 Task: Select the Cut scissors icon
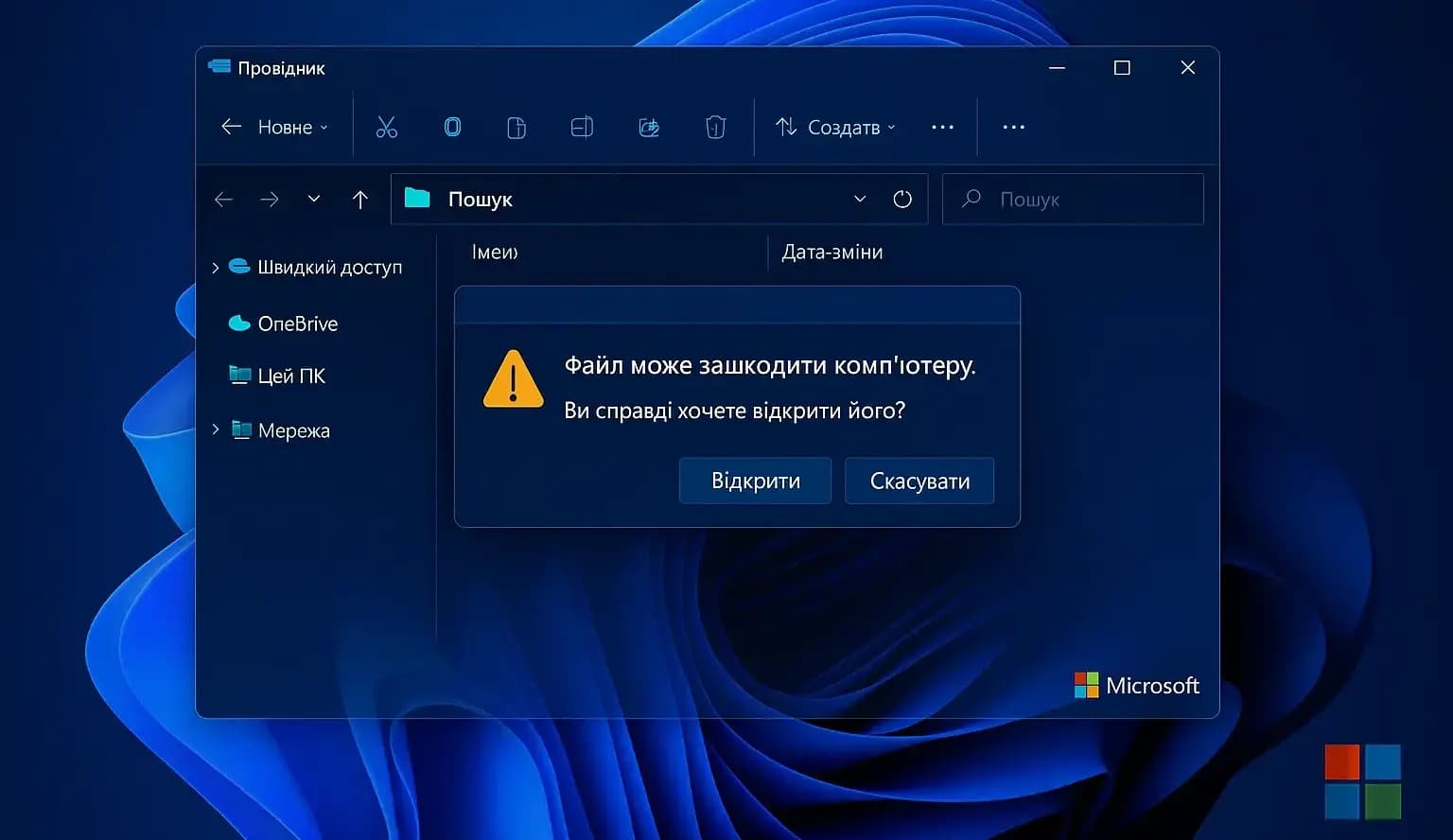point(389,127)
